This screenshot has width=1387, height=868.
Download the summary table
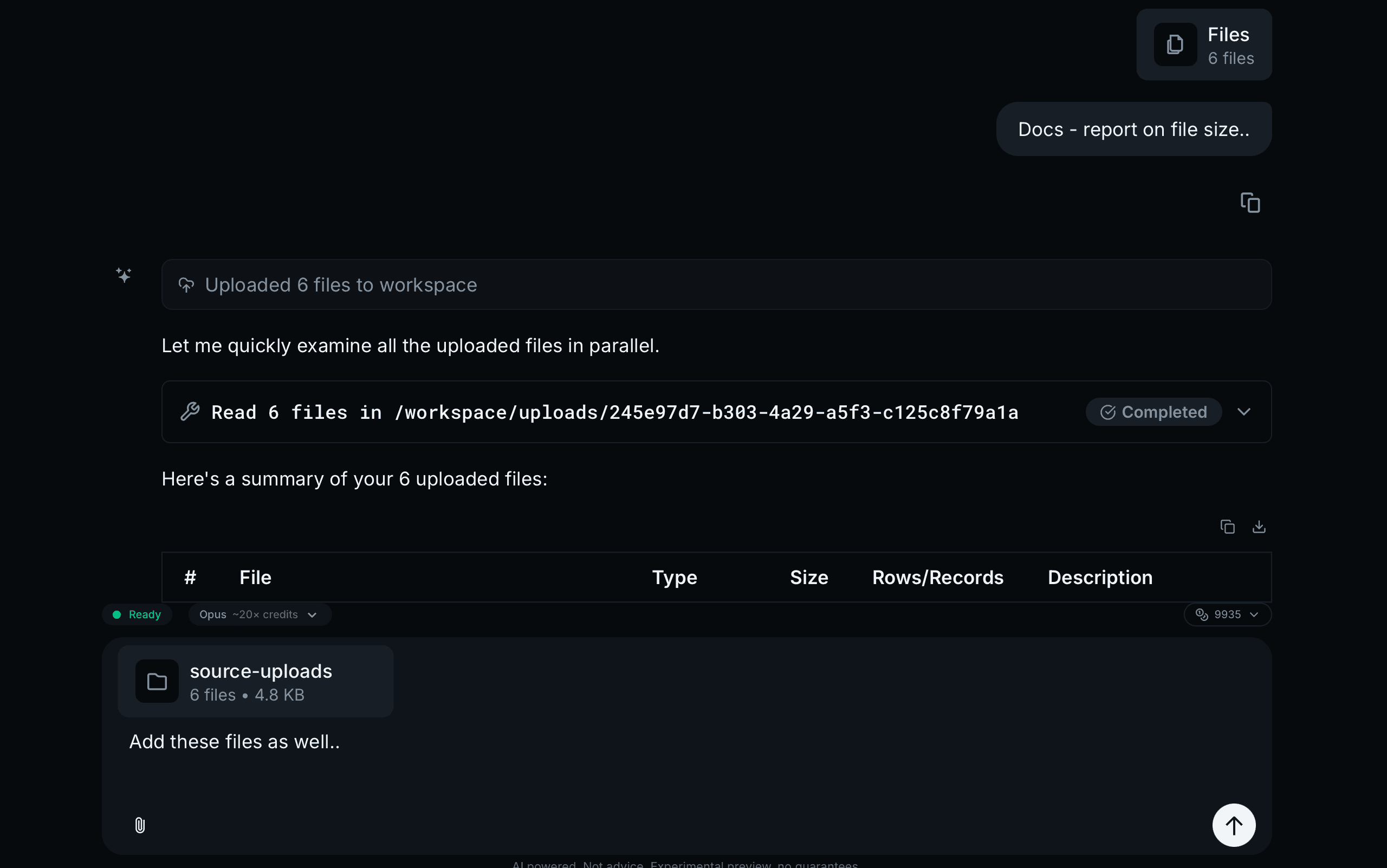(1259, 527)
